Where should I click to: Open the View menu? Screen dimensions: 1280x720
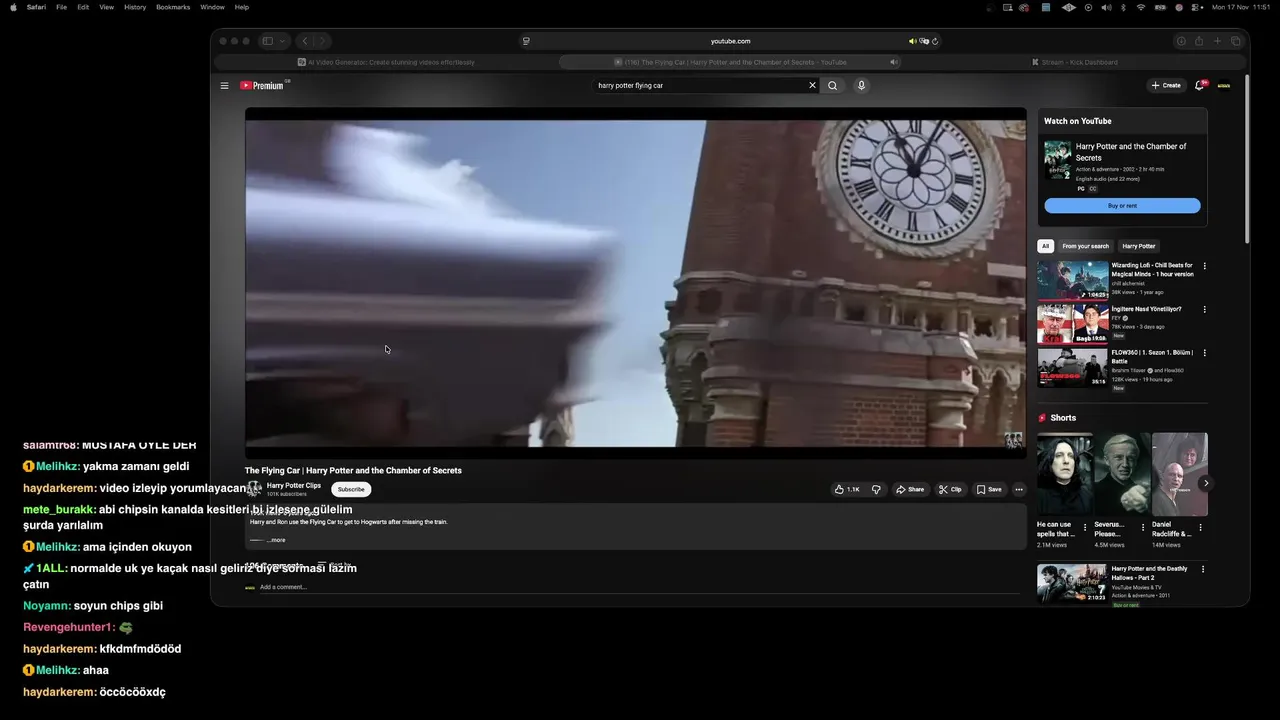click(106, 7)
